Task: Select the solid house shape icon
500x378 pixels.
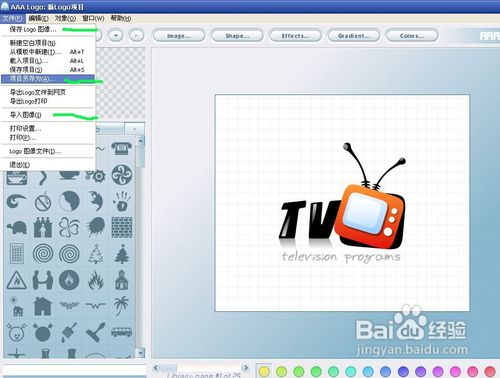Action: pyautogui.click(x=43, y=306)
